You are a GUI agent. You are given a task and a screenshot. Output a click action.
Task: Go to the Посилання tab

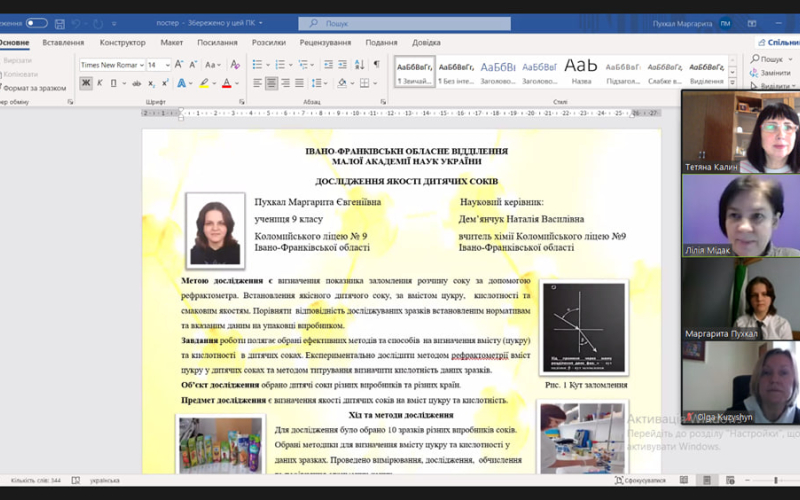[x=217, y=42]
